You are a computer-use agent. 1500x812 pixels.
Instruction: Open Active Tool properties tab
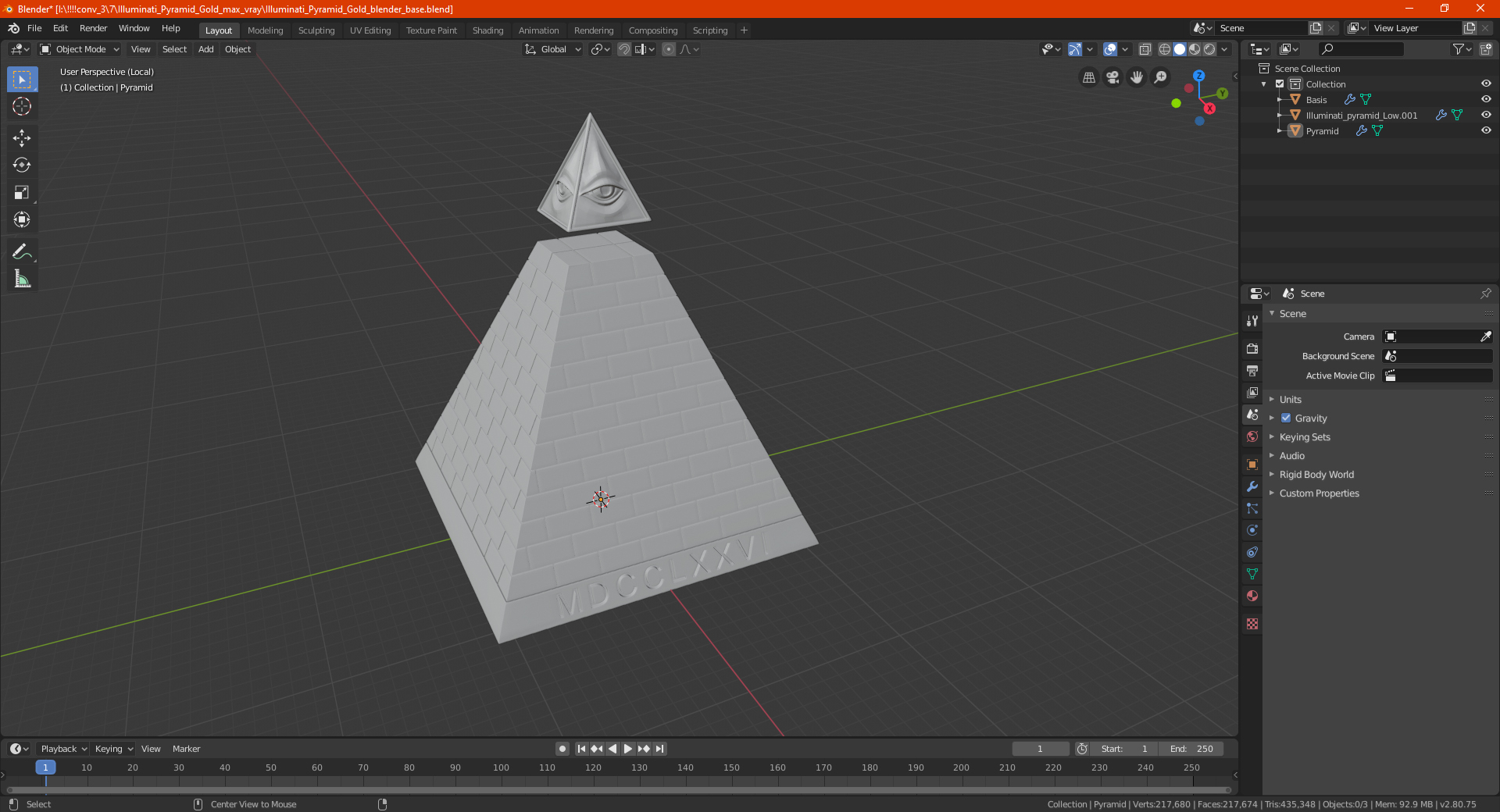pos(1252,321)
